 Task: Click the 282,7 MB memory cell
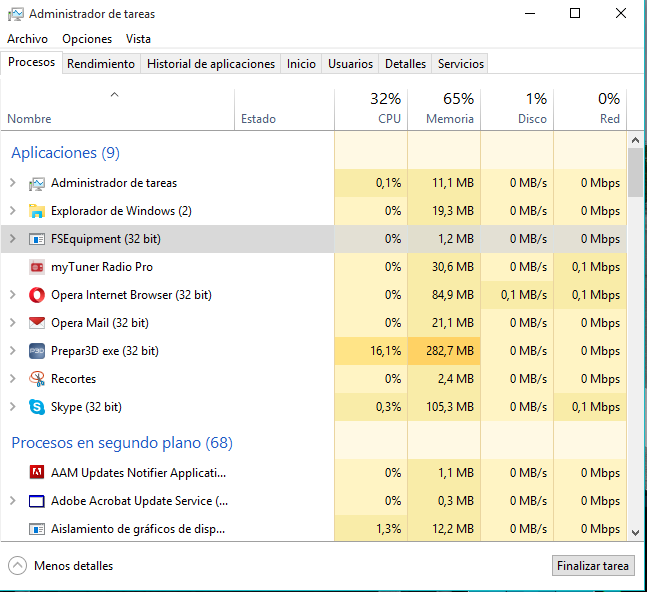click(444, 351)
